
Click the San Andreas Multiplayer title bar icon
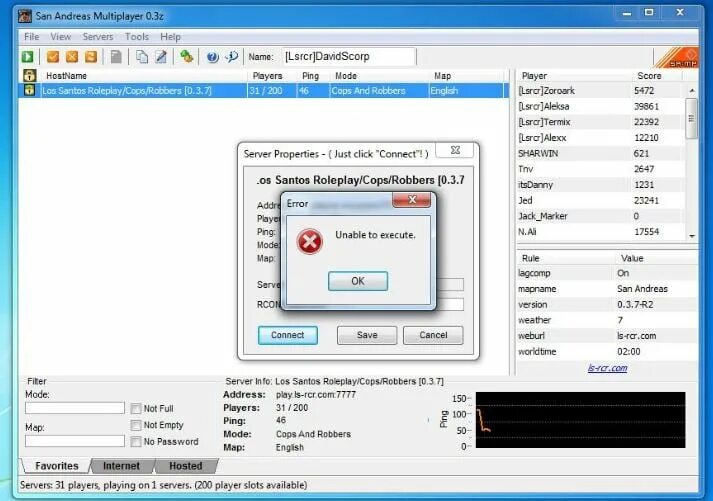(25, 16)
